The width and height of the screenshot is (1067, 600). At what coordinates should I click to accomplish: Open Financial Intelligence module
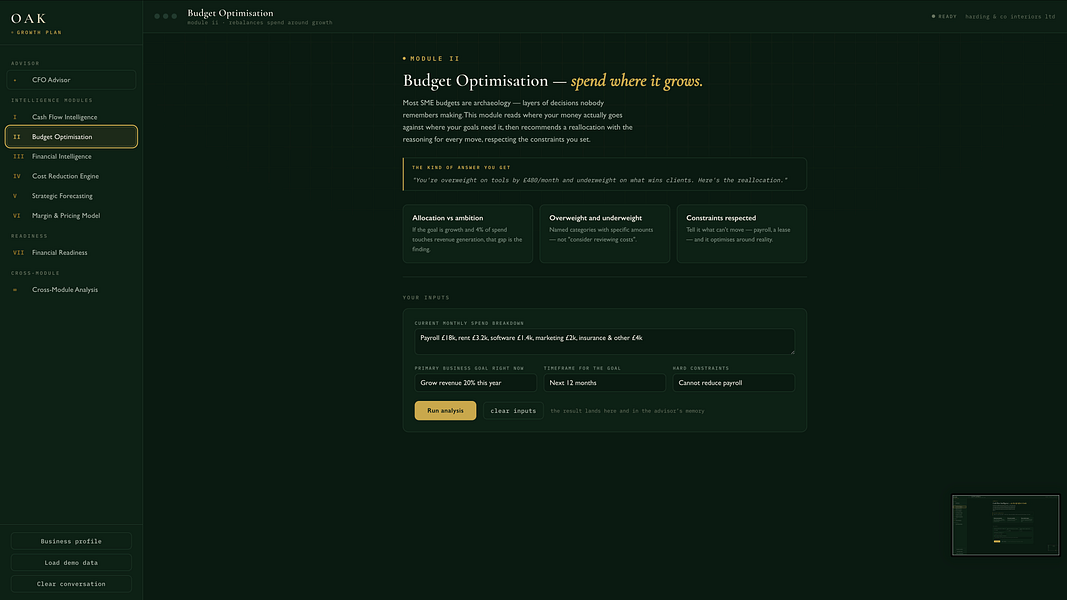pos(71,156)
